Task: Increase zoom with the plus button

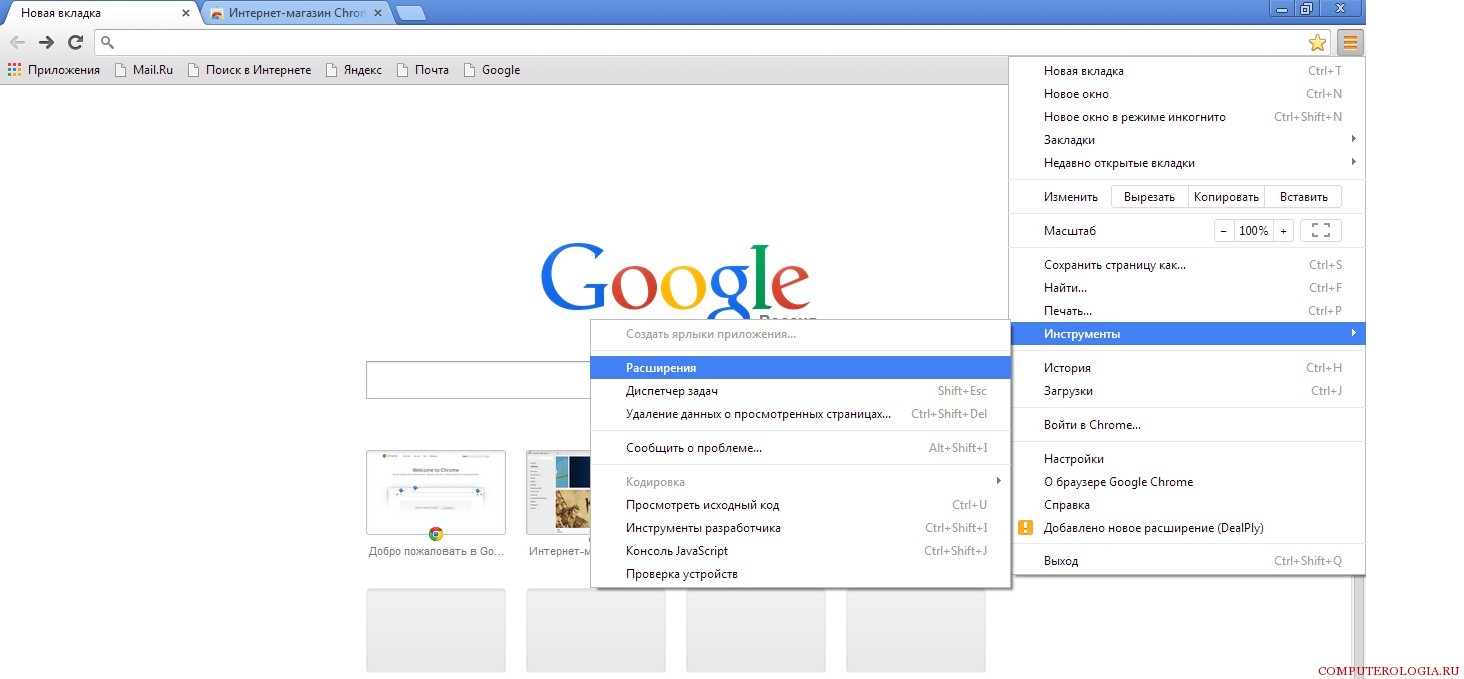Action: 1283,231
